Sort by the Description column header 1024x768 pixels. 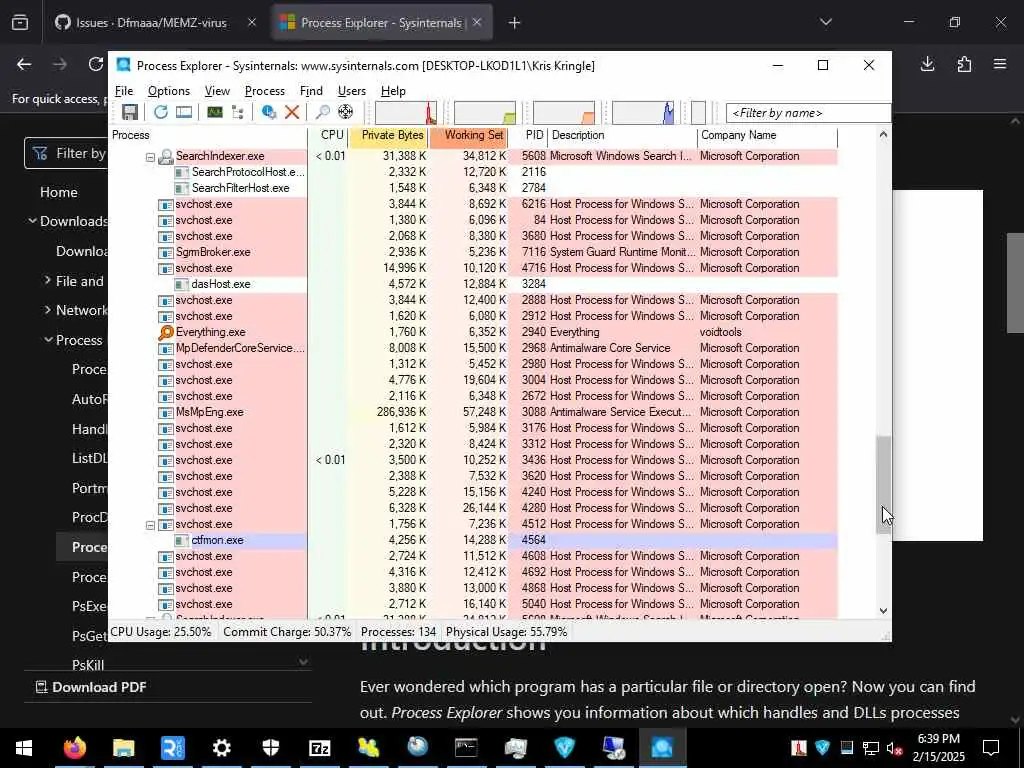(x=623, y=135)
